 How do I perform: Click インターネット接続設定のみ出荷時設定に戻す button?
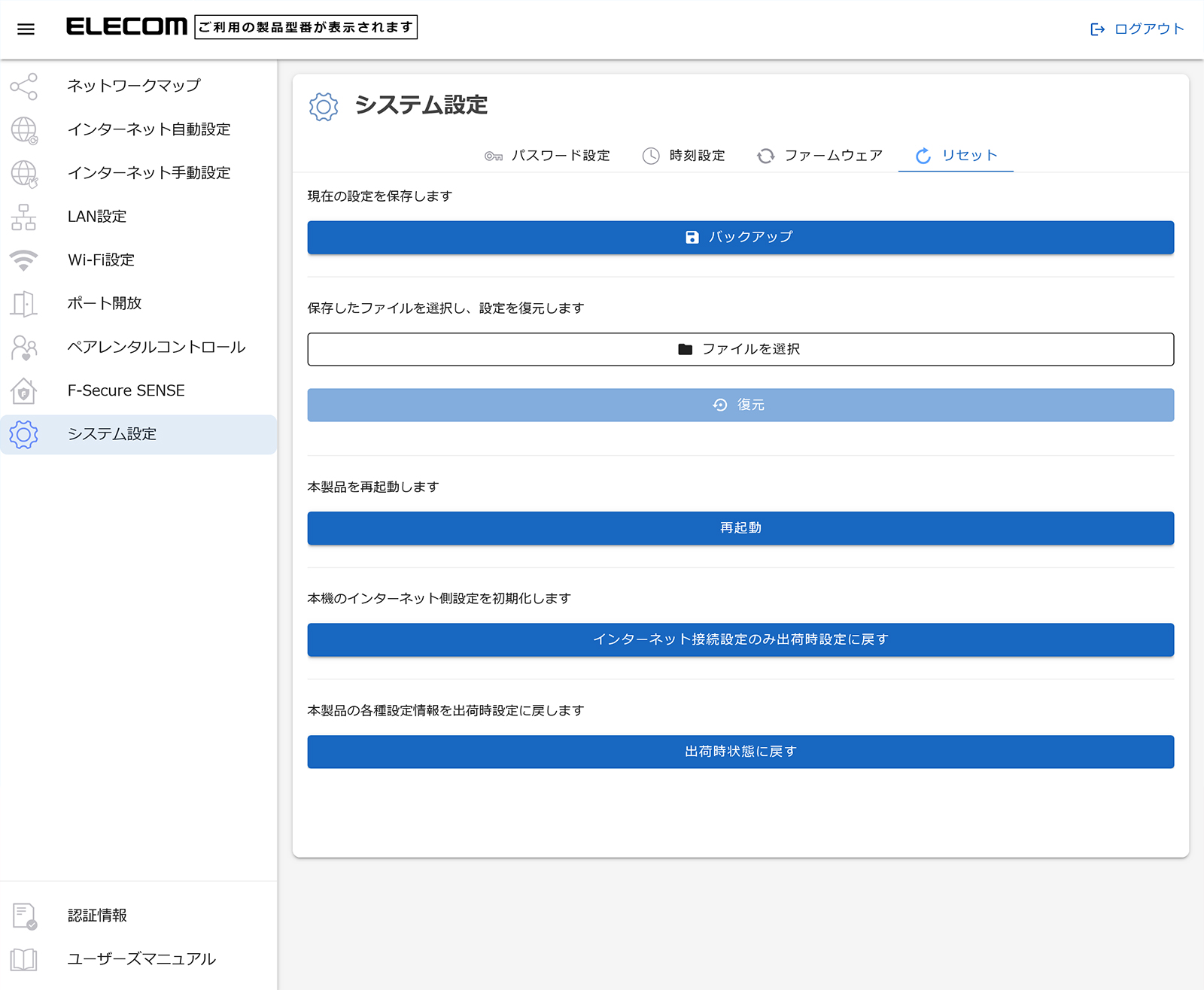[x=740, y=639]
